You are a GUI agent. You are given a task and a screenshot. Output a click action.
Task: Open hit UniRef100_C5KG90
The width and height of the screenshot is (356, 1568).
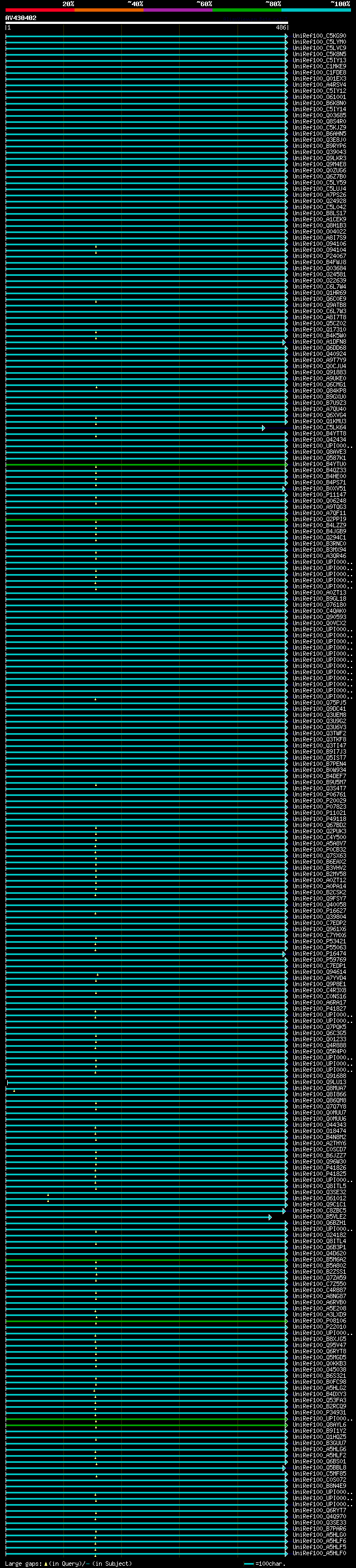319,36
